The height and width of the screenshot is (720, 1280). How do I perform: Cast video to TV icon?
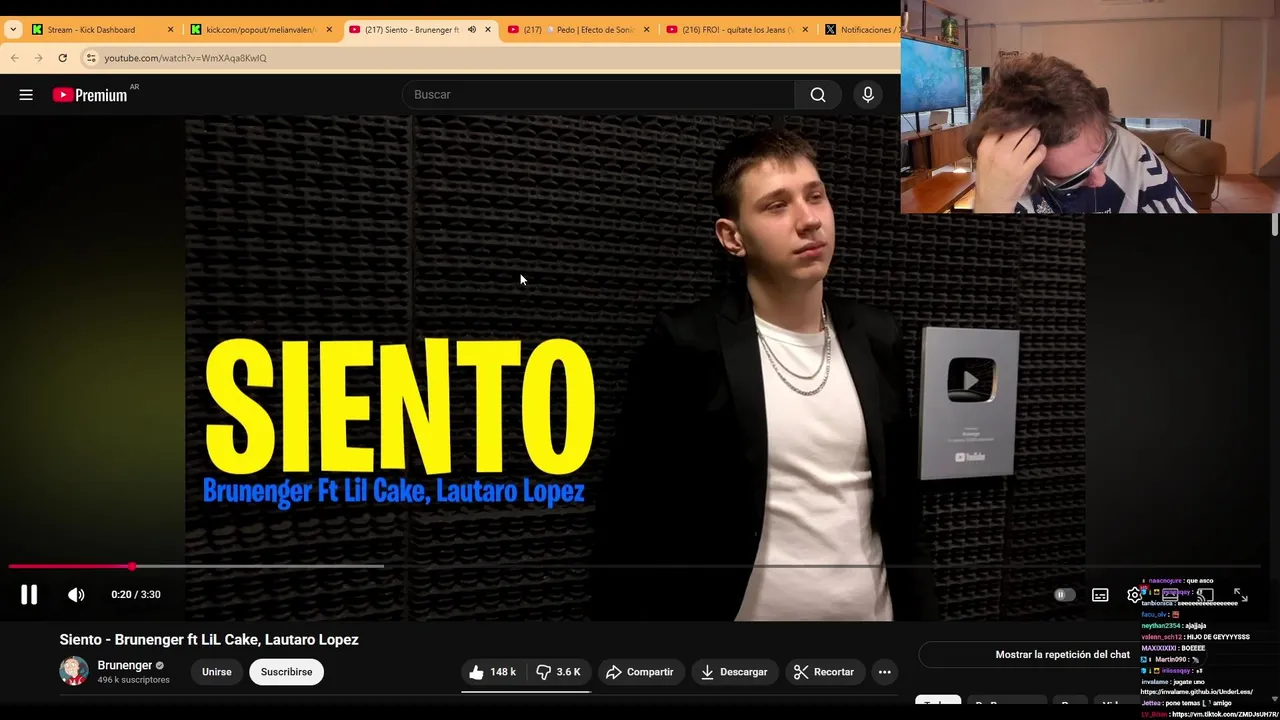[1205, 595]
